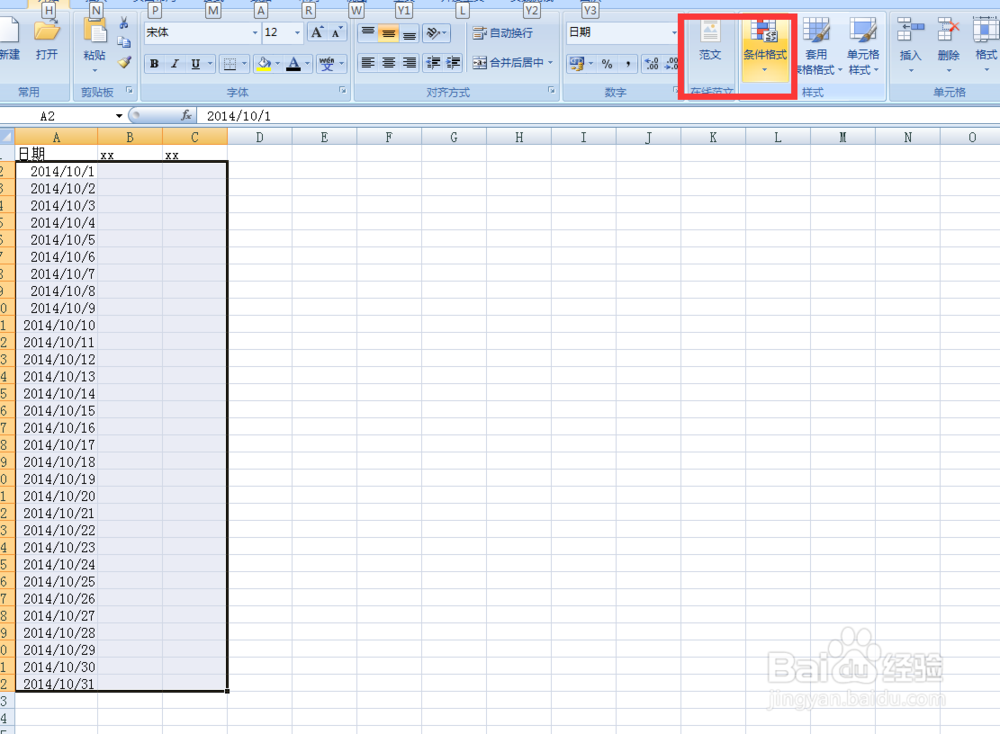Click the 合并后居中 merge and center button

coord(508,62)
